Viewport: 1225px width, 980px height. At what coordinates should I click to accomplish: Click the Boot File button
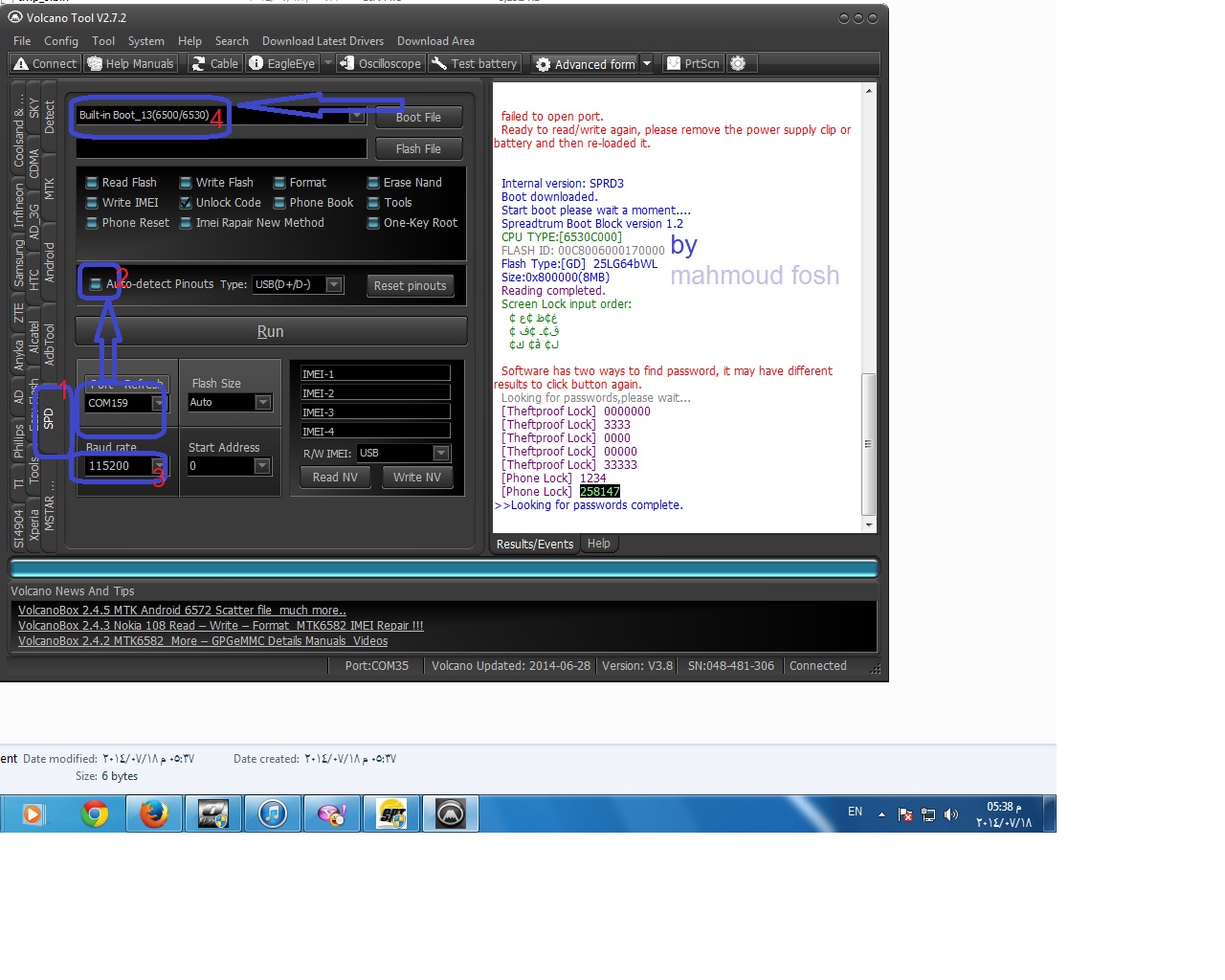click(418, 117)
